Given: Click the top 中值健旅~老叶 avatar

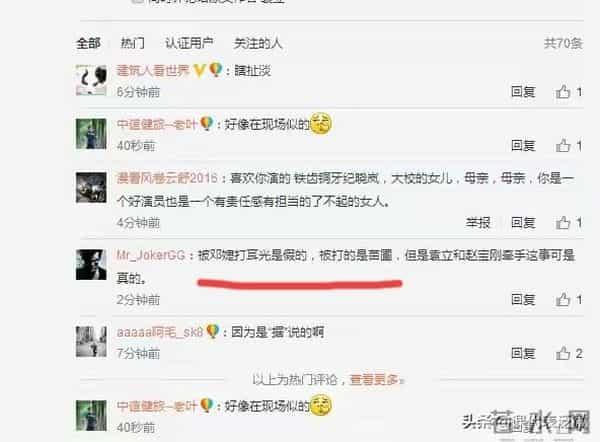Looking at the screenshot, I should (91, 134).
